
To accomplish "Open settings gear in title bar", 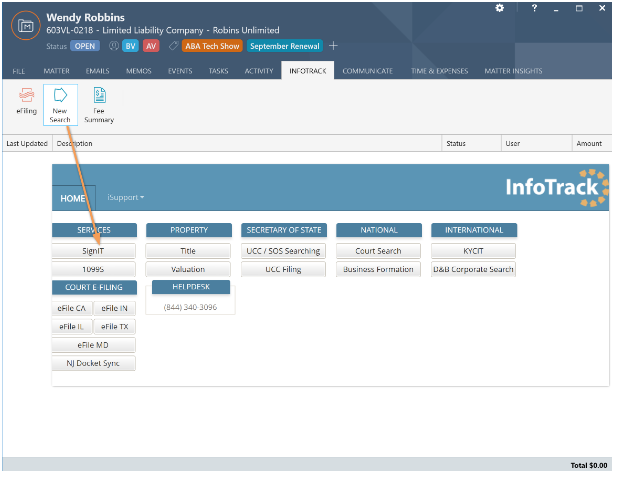I will (x=499, y=8).
